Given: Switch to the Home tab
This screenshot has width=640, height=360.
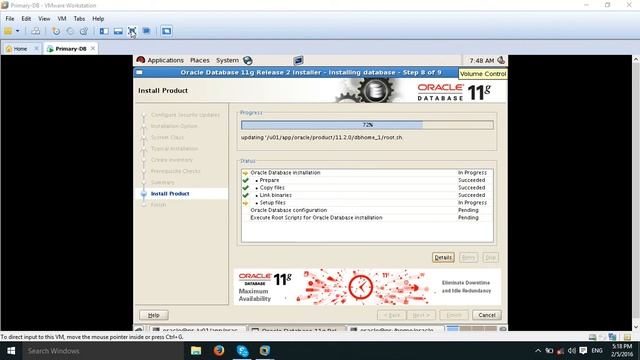Looking at the screenshot, I should 20,49.
